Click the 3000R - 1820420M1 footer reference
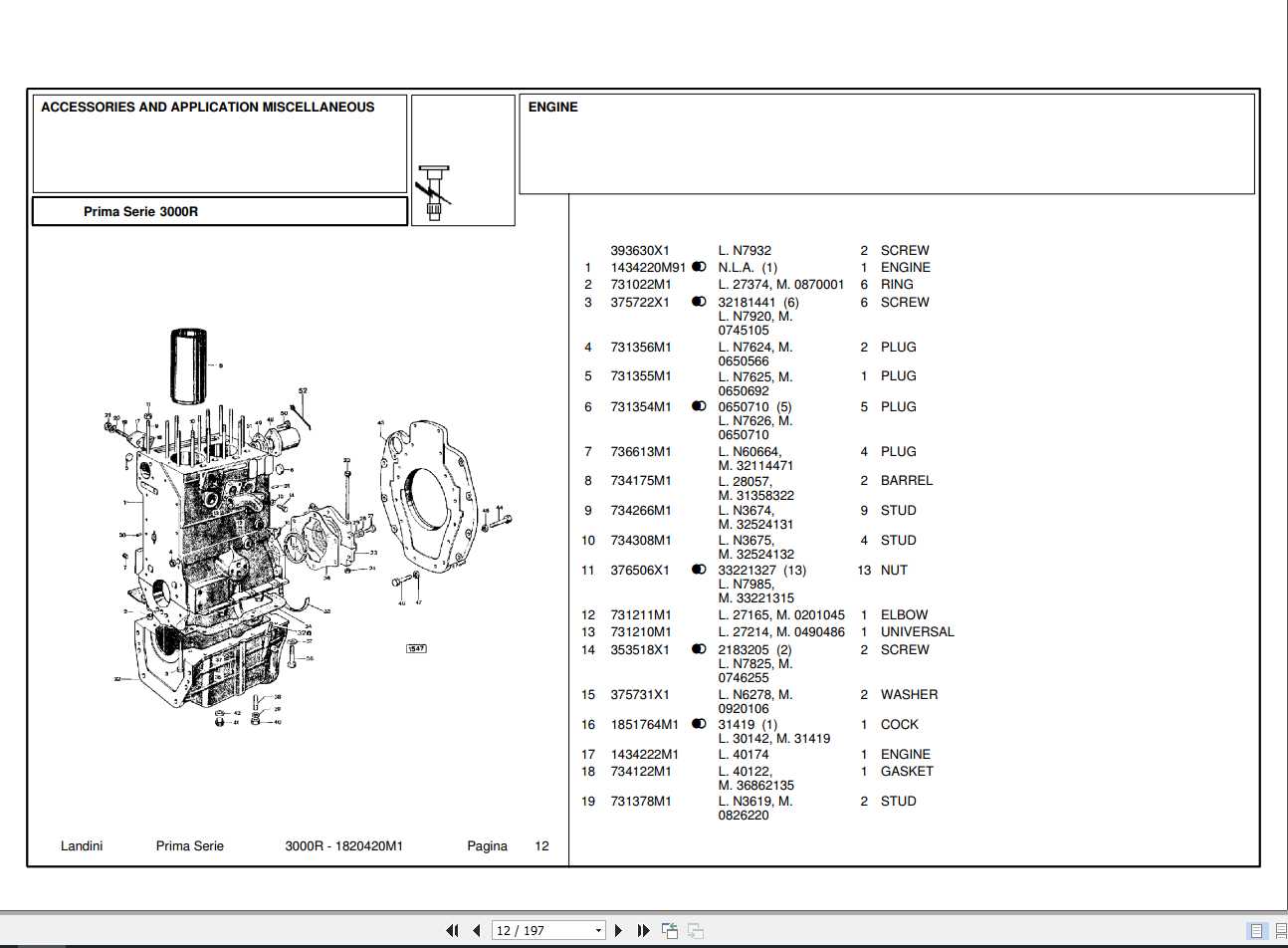The image size is (1288, 948). [343, 845]
